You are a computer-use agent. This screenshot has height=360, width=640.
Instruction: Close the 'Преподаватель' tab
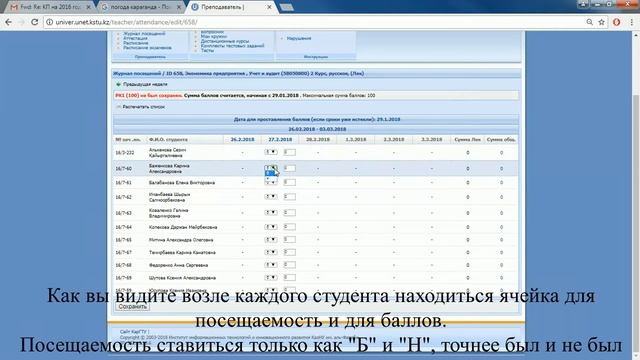pos(269,7)
